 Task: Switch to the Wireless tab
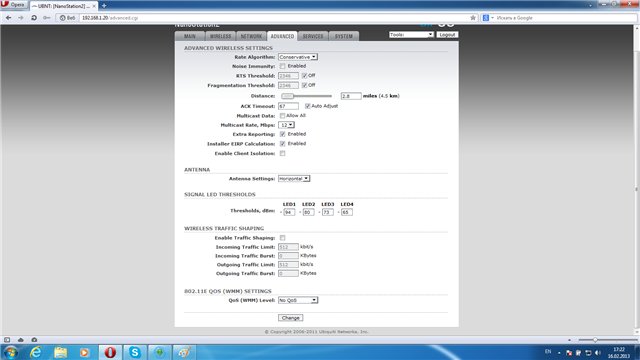click(220, 36)
